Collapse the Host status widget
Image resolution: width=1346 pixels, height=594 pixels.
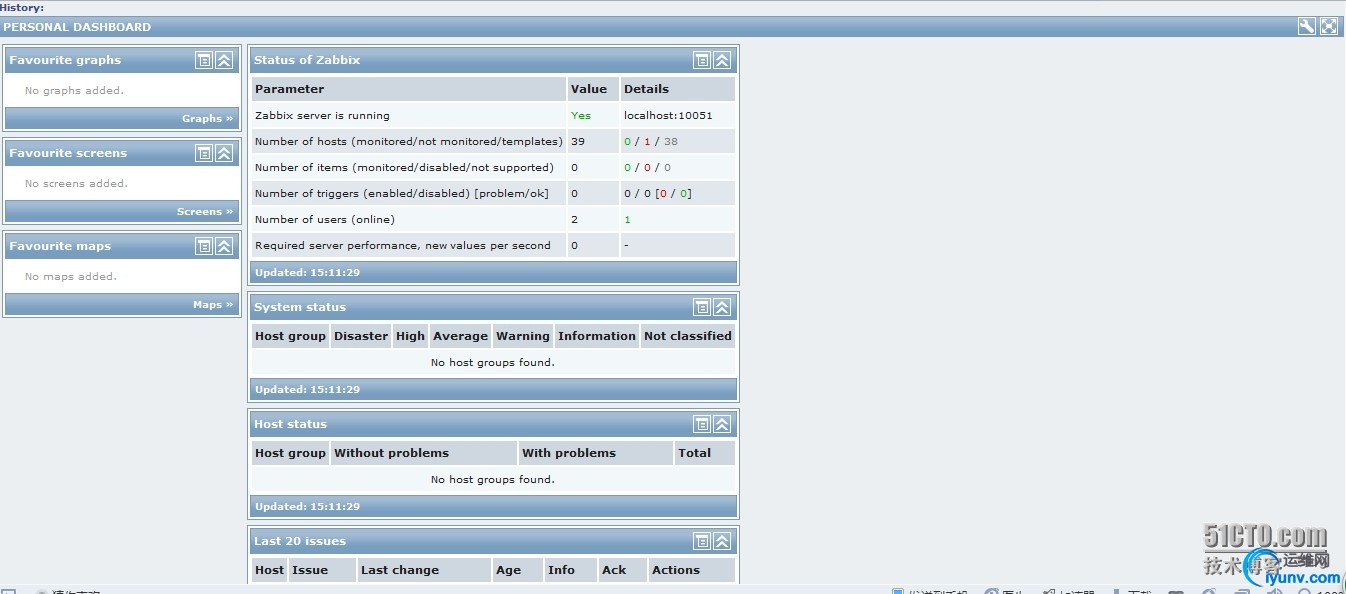pos(722,424)
